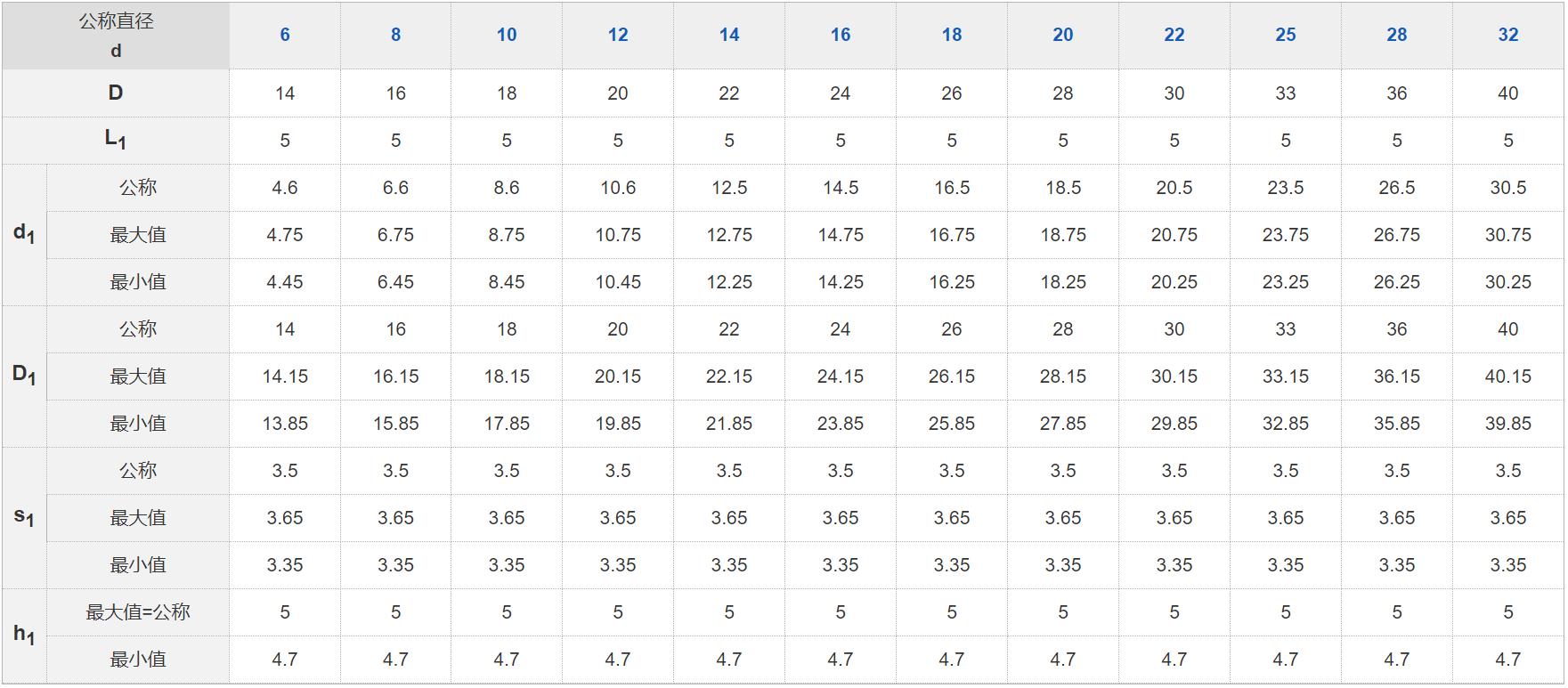Select the blue 32 column header link
This screenshot has height=688, width=1568.
pos(1507,35)
